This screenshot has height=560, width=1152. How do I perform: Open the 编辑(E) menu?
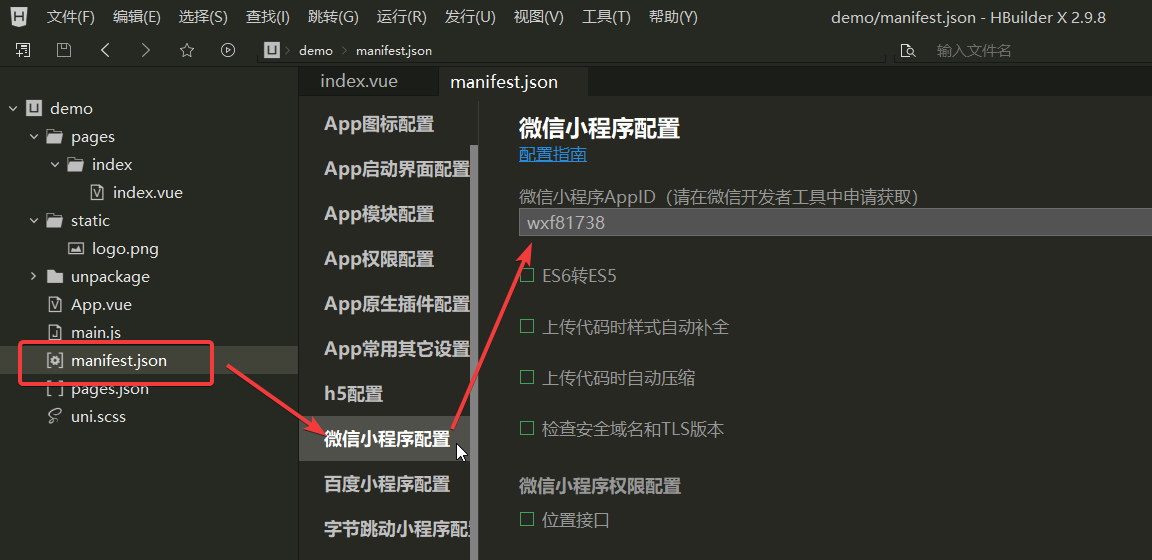coord(137,17)
